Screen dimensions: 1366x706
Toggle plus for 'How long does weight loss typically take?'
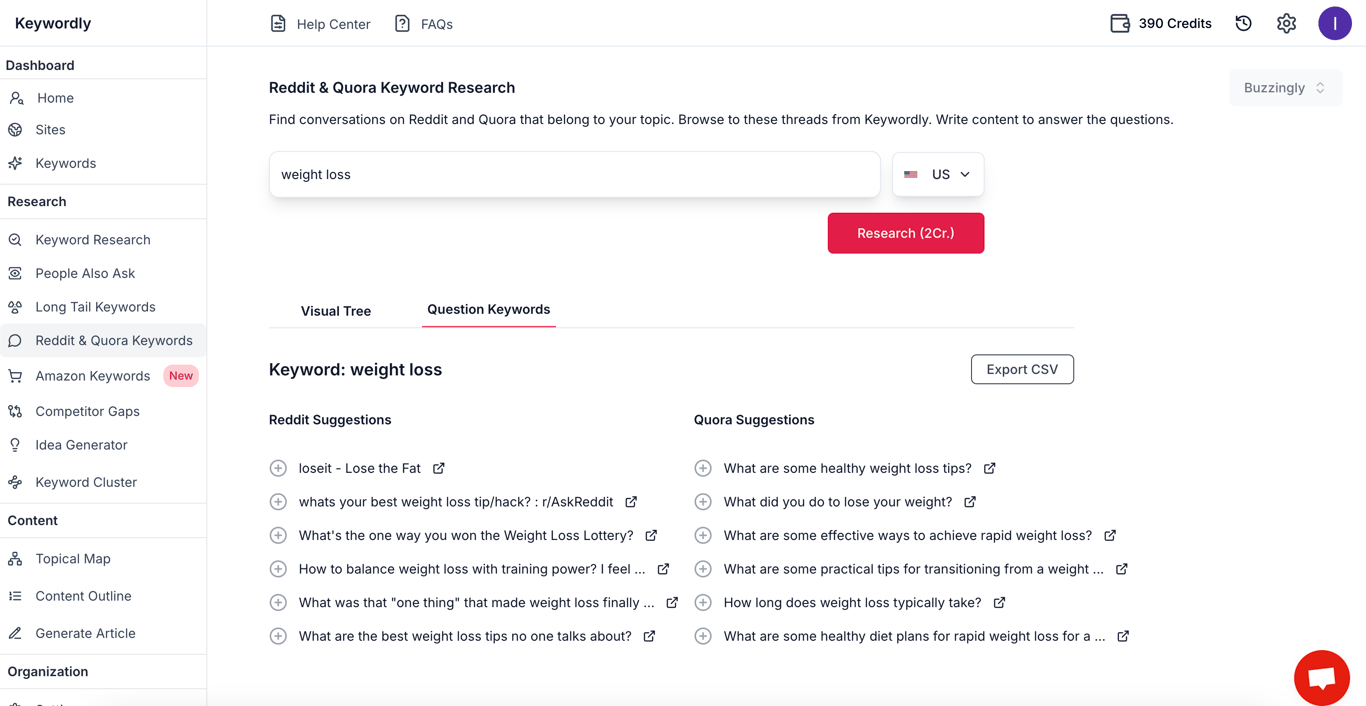(x=703, y=603)
